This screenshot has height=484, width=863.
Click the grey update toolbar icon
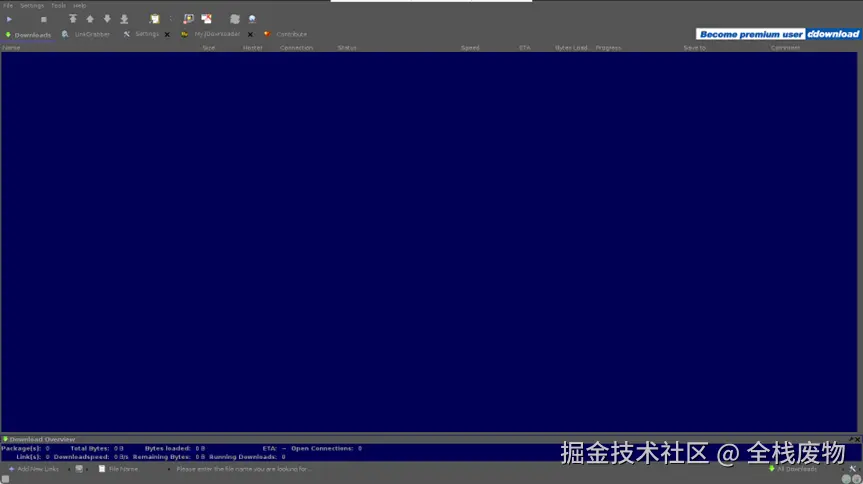tap(235, 19)
